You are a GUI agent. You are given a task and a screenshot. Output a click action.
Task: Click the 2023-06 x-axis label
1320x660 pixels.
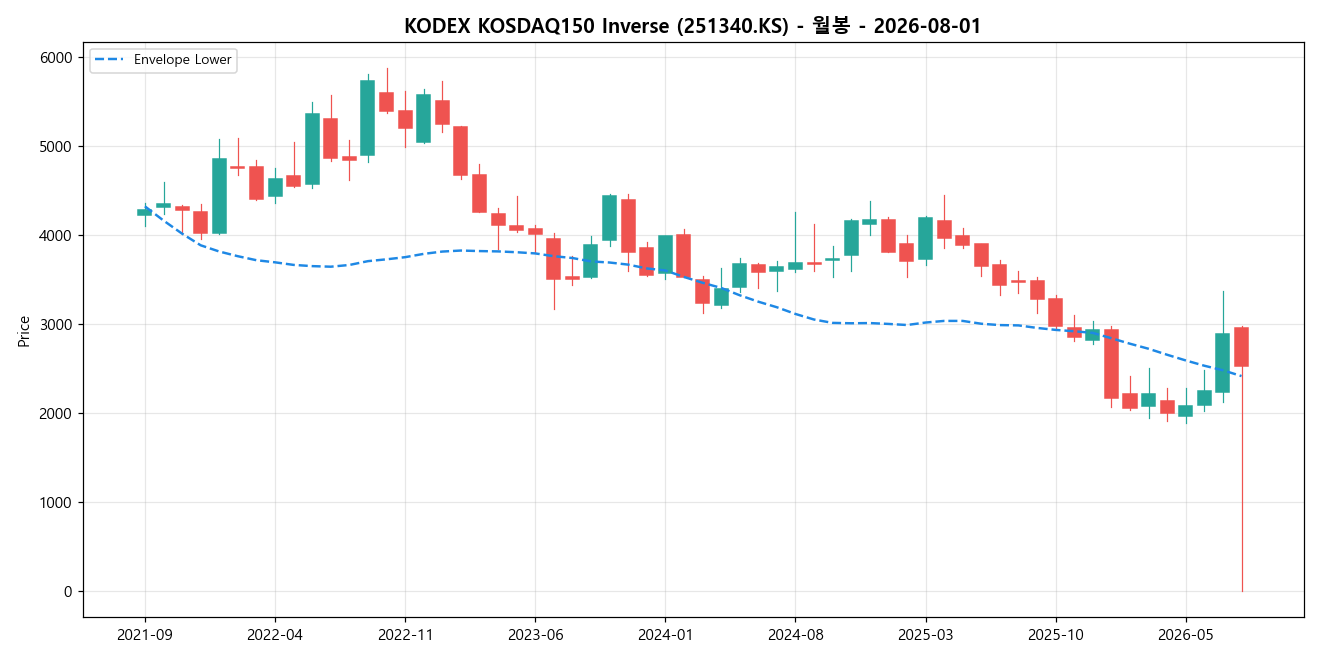click(x=535, y=634)
